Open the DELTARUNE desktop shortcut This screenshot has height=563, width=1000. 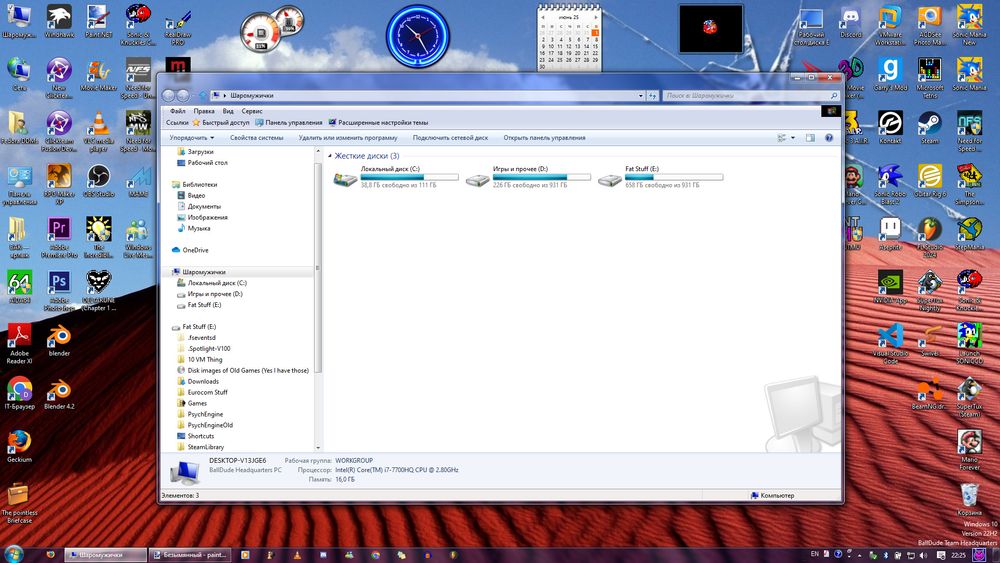tap(98, 291)
